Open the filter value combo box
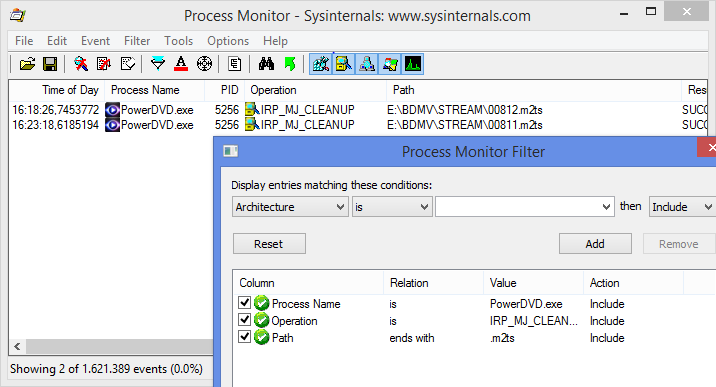Viewport: 716px width, 387px height. pos(524,207)
